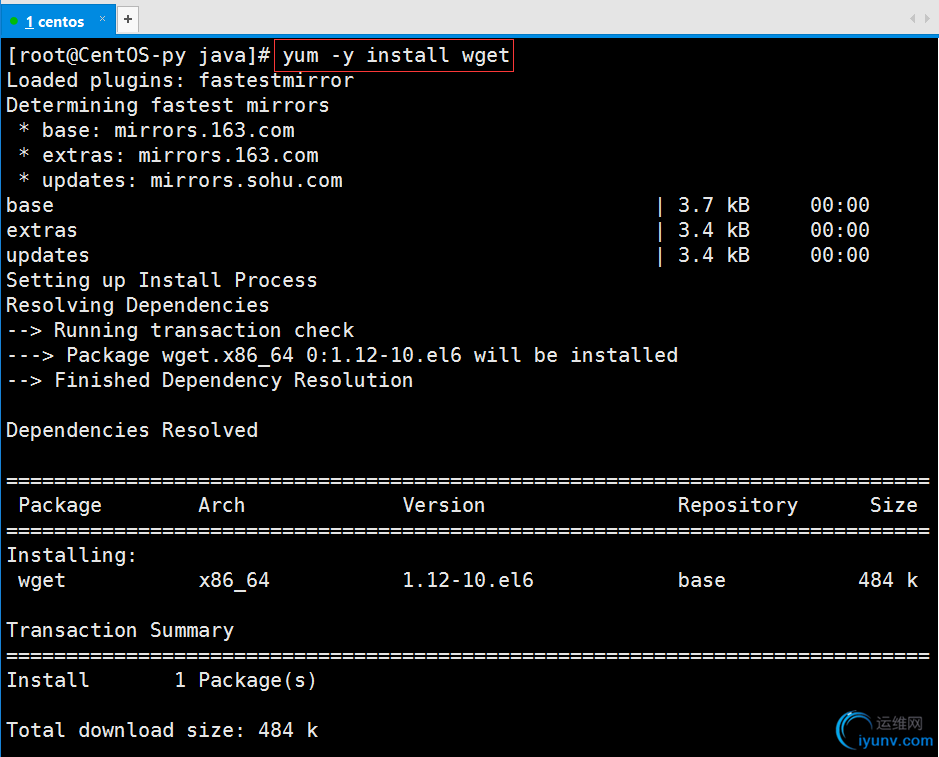Click mirrors.163.com on the base mirror line
This screenshot has width=939, height=757.
point(204,131)
